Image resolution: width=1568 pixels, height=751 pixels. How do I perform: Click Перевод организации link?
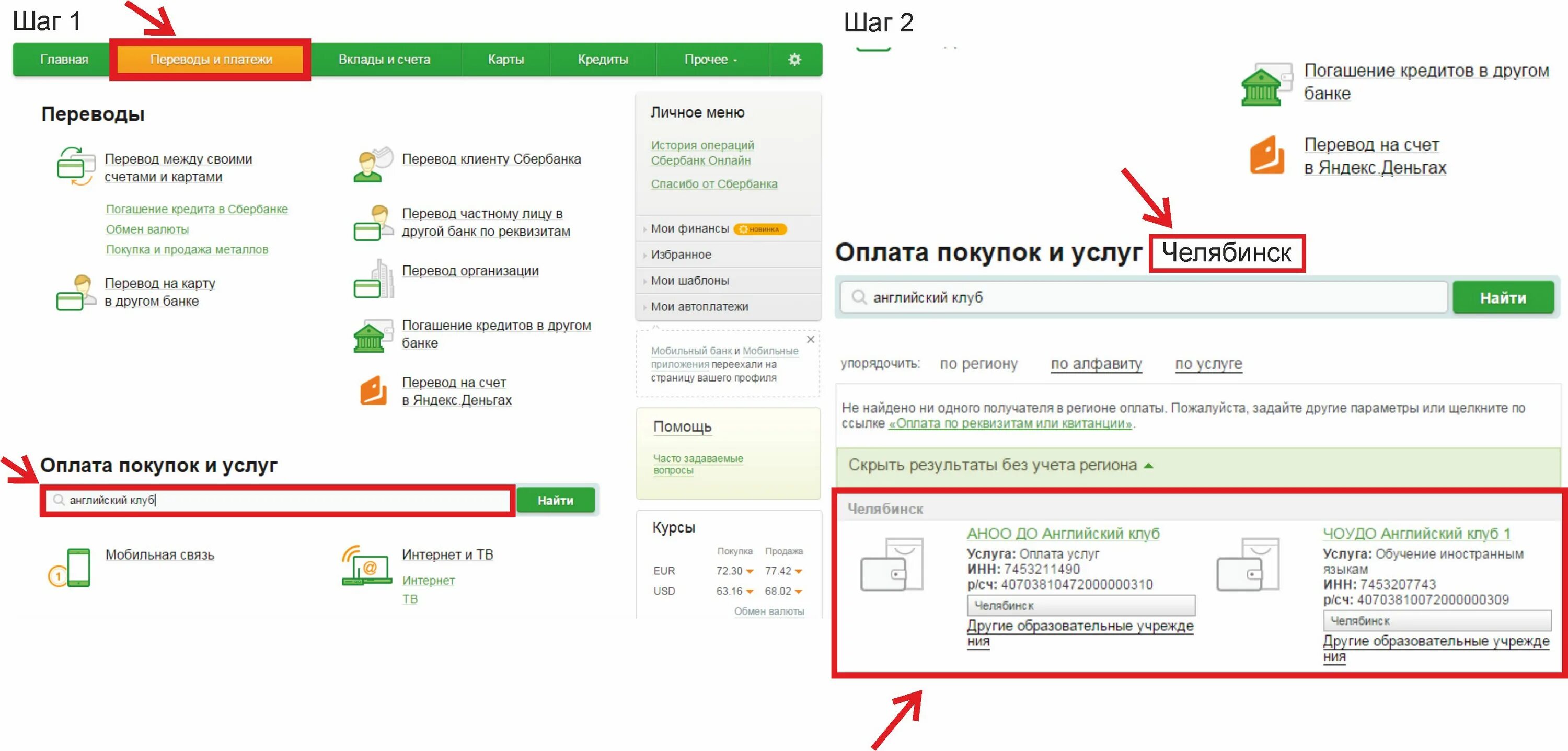470,271
